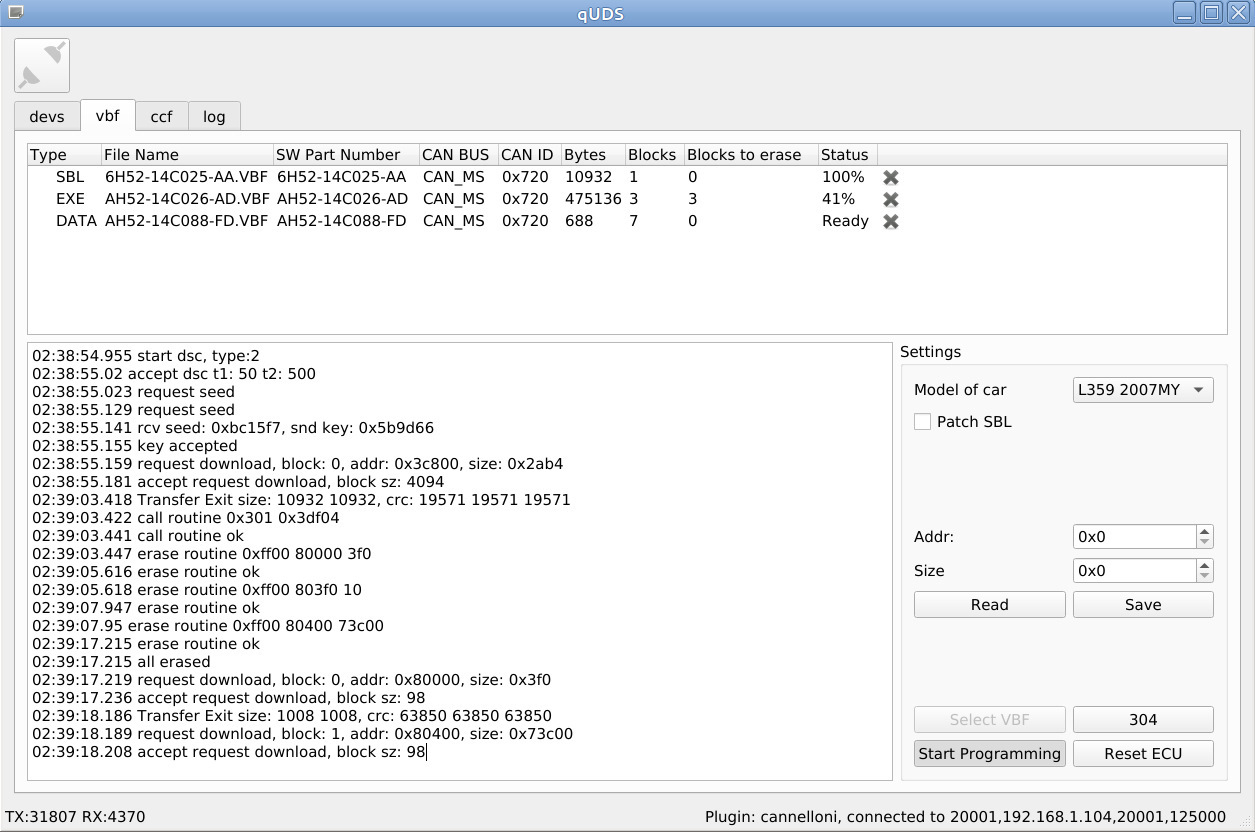1255x832 pixels.
Task: Click the Bytes column header
Action: pos(593,155)
